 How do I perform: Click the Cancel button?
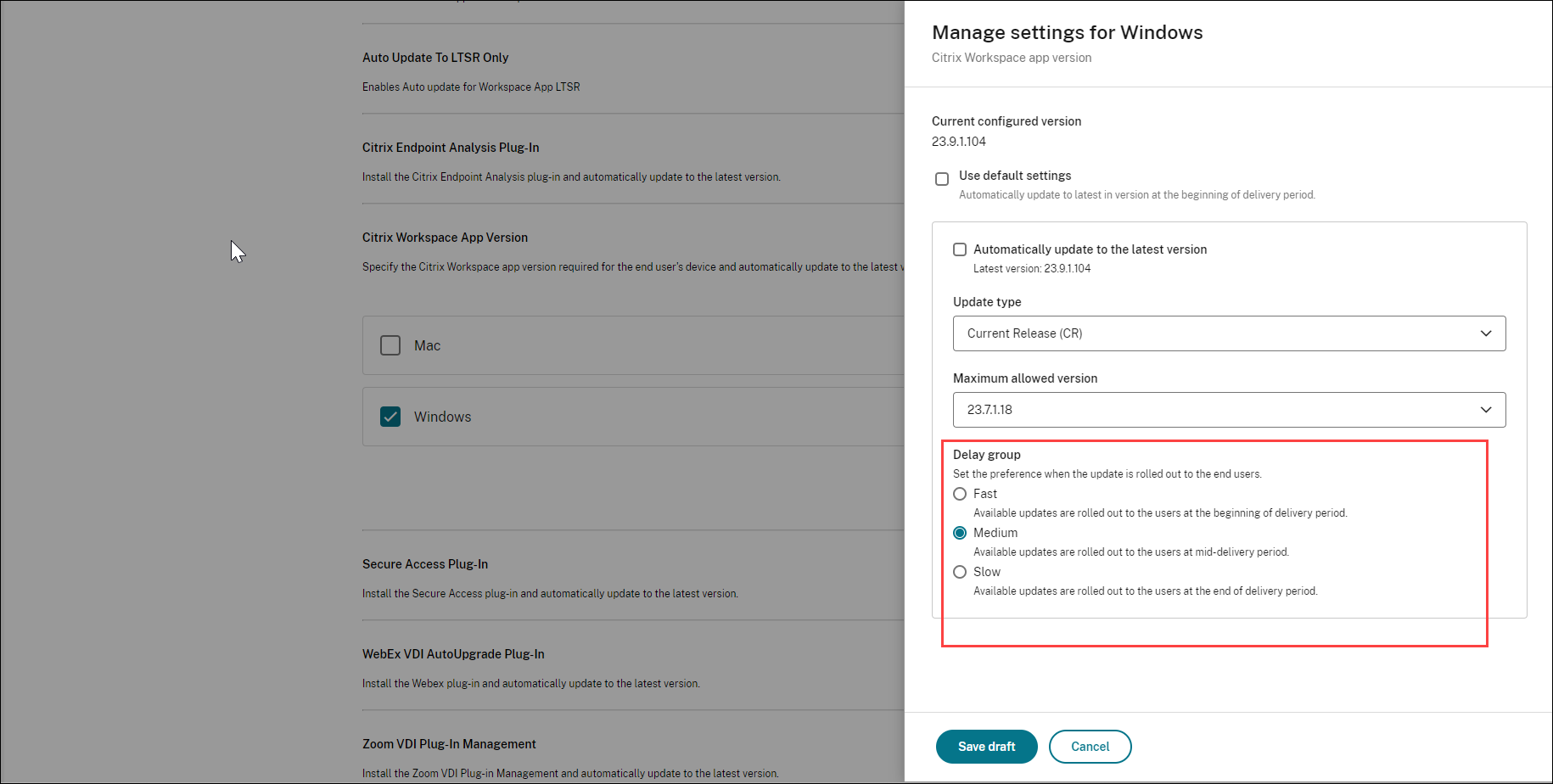[x=1090, y=747]
